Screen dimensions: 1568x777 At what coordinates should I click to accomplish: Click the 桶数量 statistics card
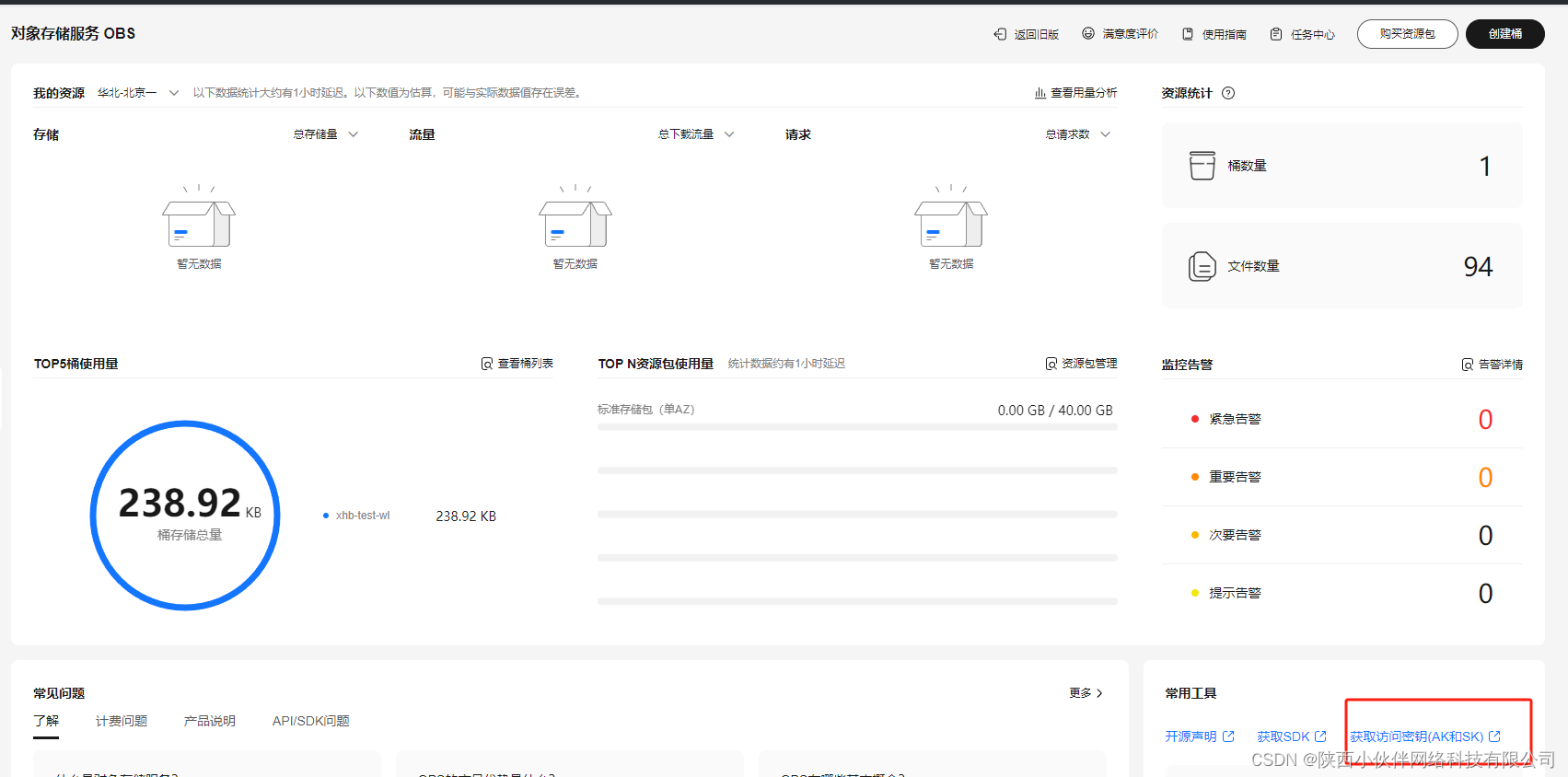[1342, 166]
